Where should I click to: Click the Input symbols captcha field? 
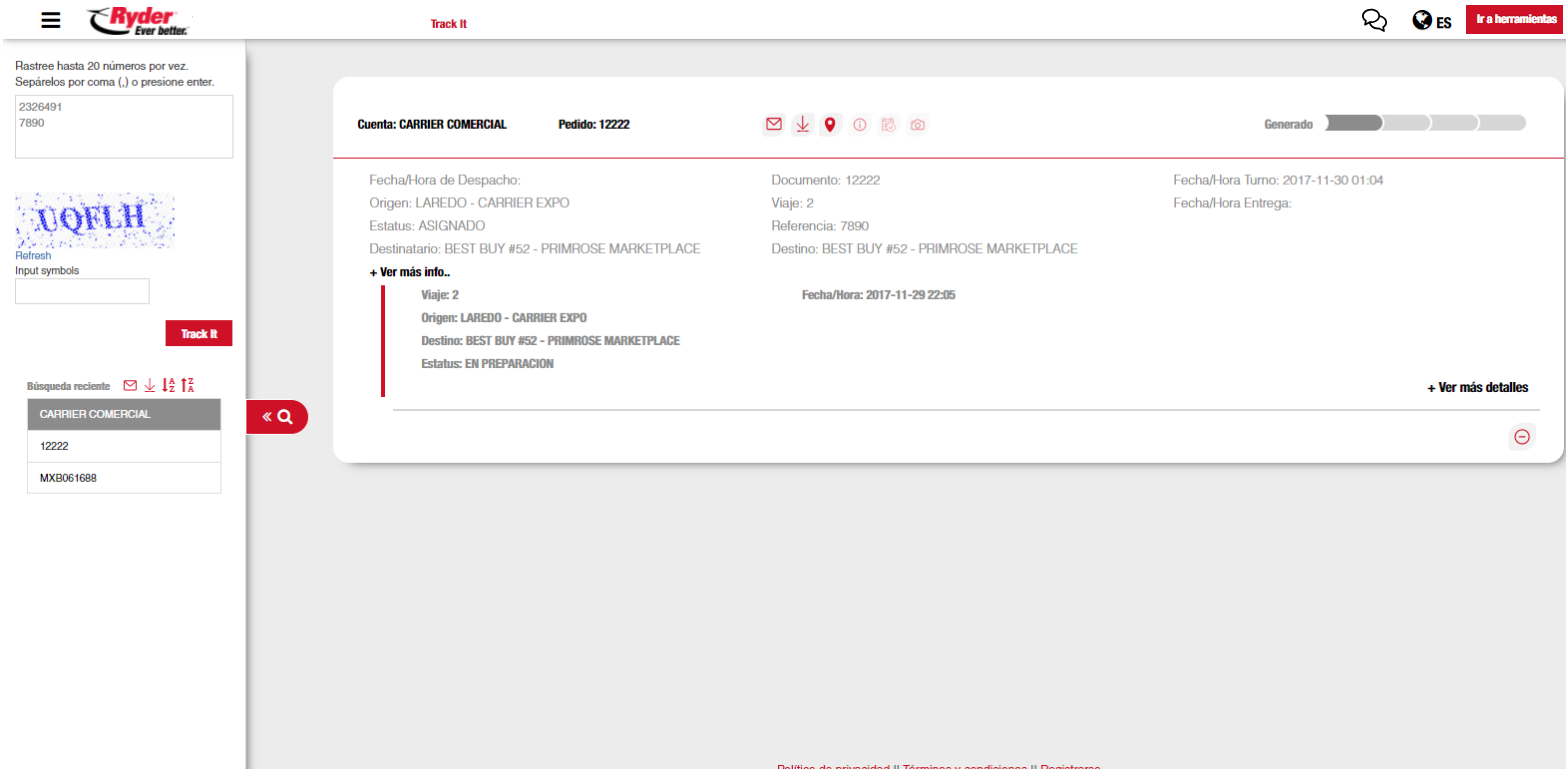82,291
